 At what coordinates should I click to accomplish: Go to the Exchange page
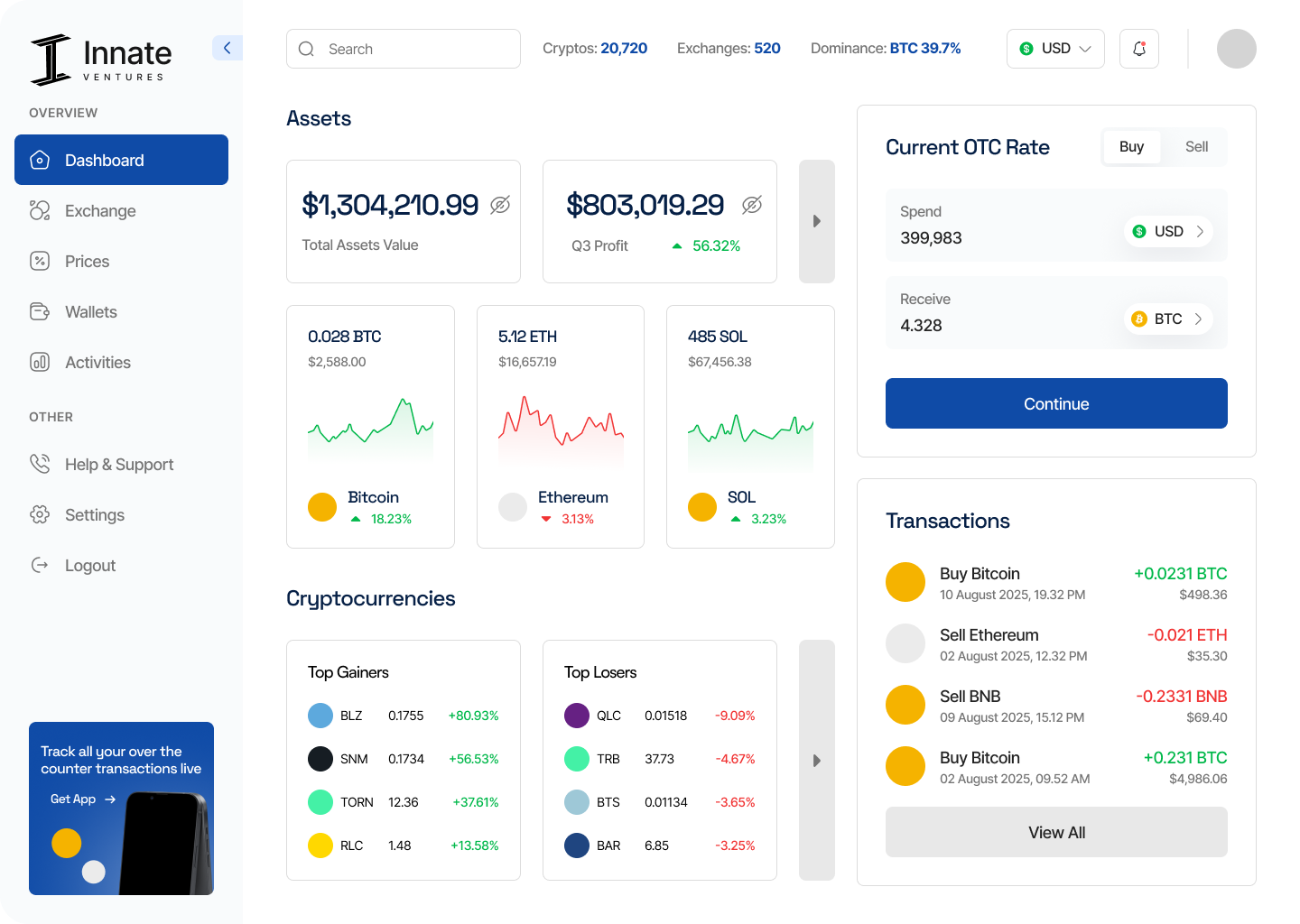(x=99, y=211)
